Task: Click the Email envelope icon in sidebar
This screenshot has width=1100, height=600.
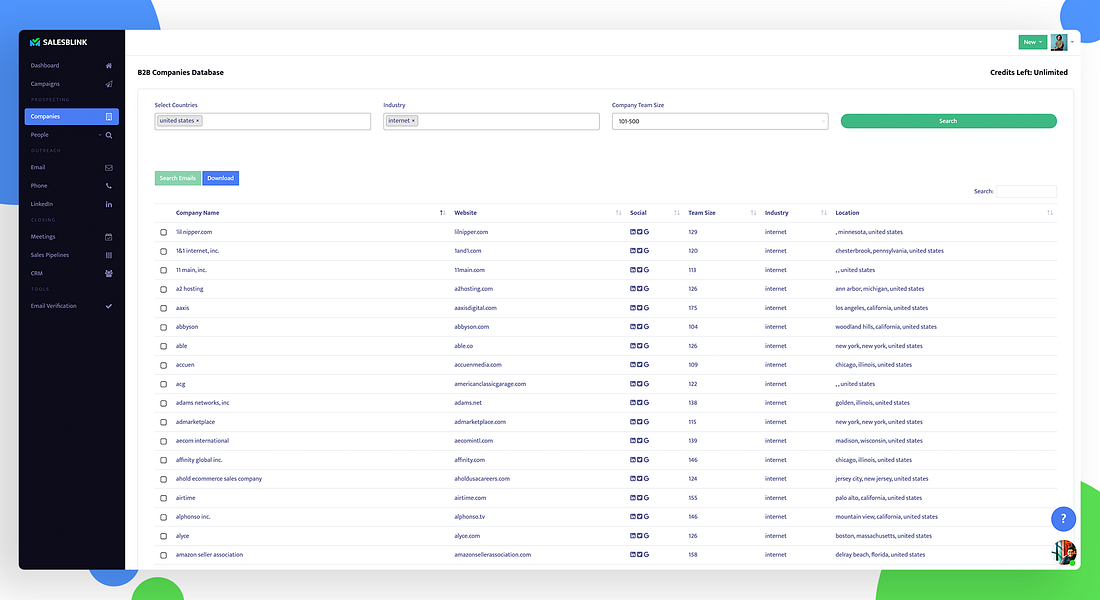Action: [109, 168]
